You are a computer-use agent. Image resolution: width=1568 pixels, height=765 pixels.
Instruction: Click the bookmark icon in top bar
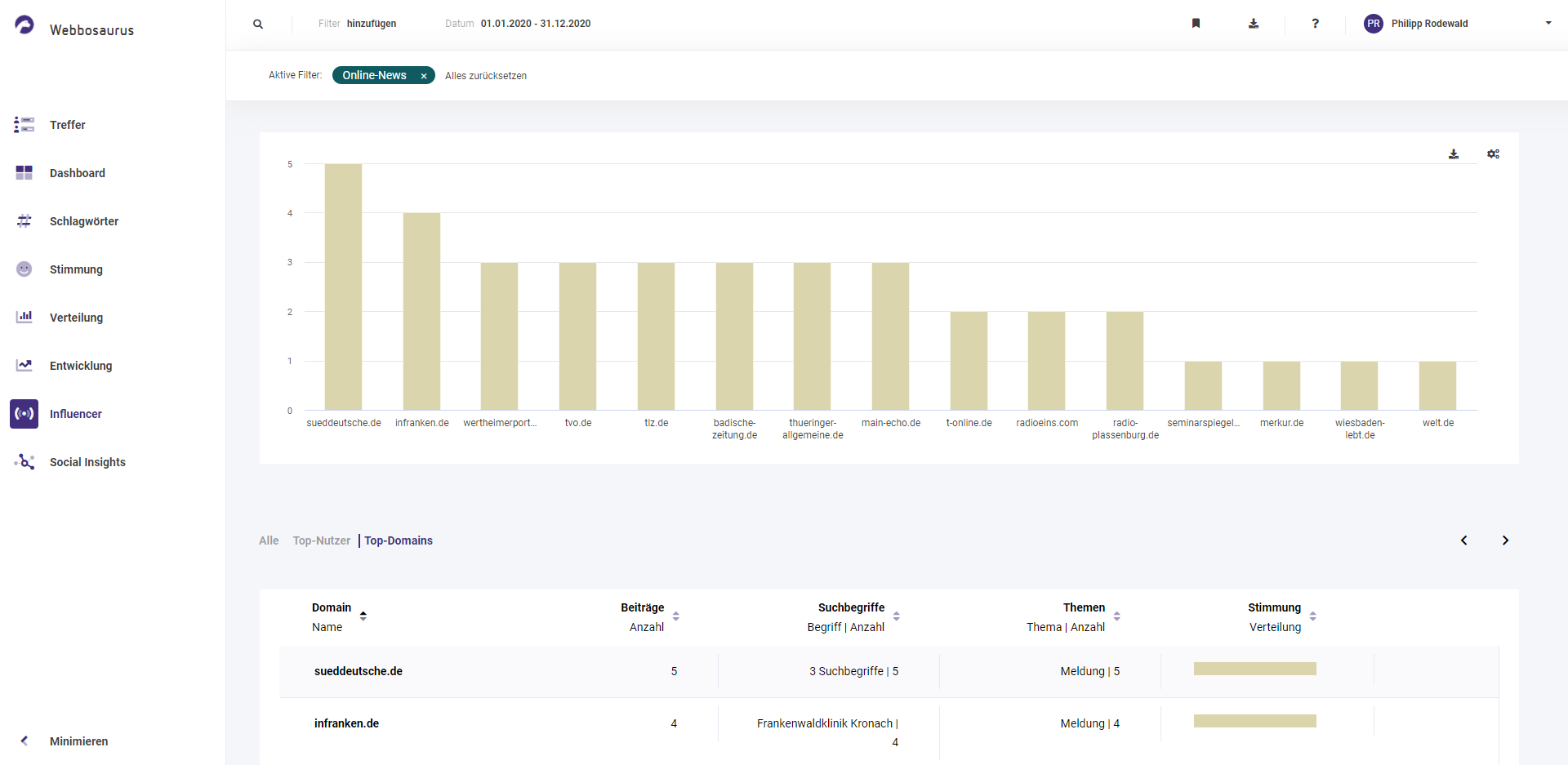point(1196,24)
